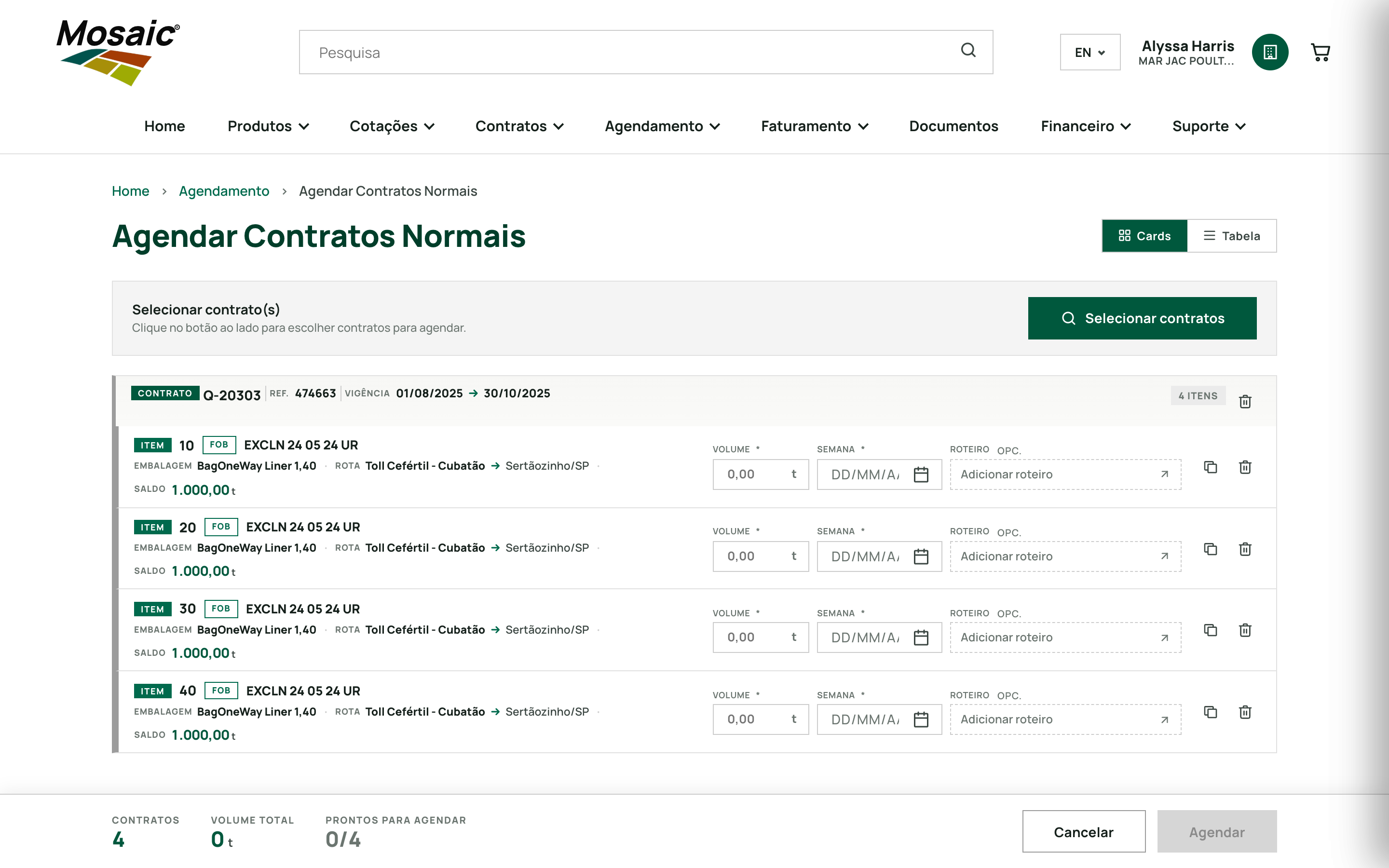Click the Agendar button
Viewport: 1389px width, 868px height.
[1217, 832]
